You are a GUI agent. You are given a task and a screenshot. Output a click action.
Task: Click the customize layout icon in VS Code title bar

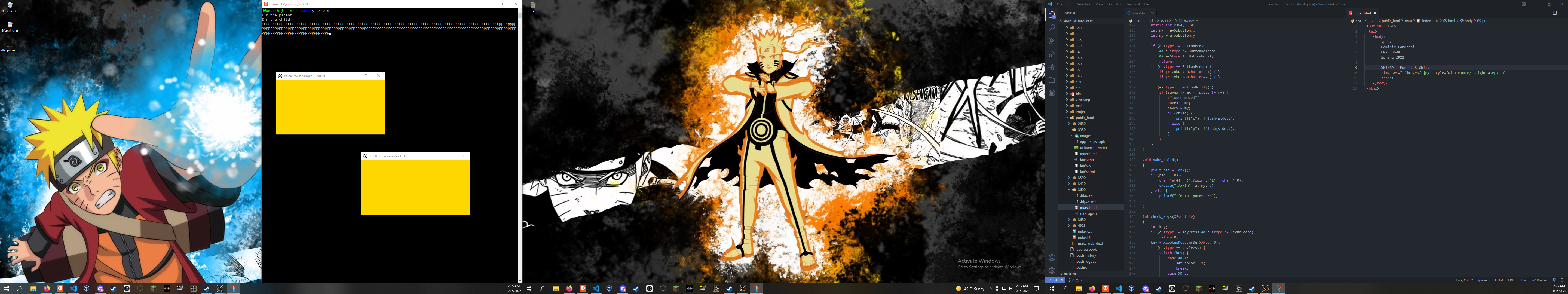click(1524, 4)
